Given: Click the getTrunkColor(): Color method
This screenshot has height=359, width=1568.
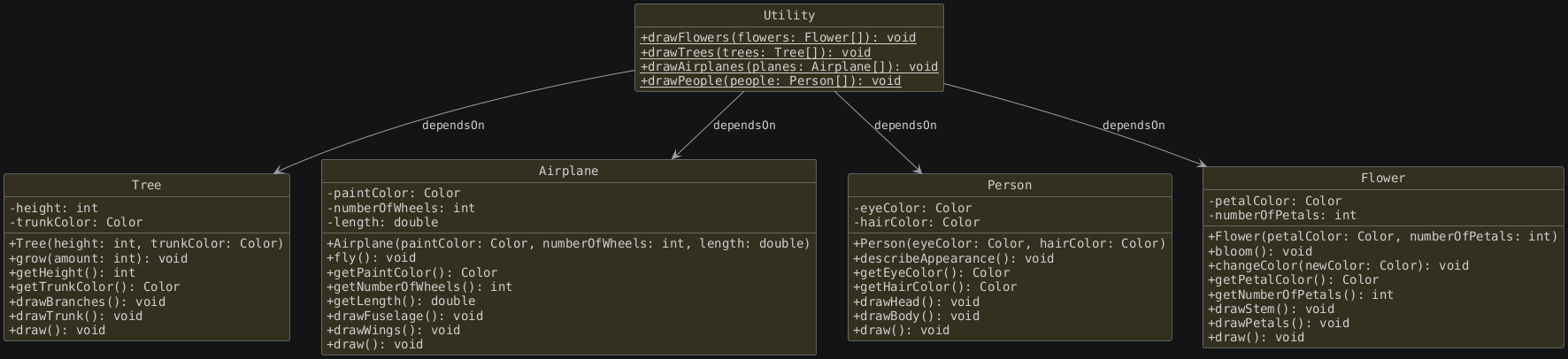Looking at the screenshot, I should 95,286.
